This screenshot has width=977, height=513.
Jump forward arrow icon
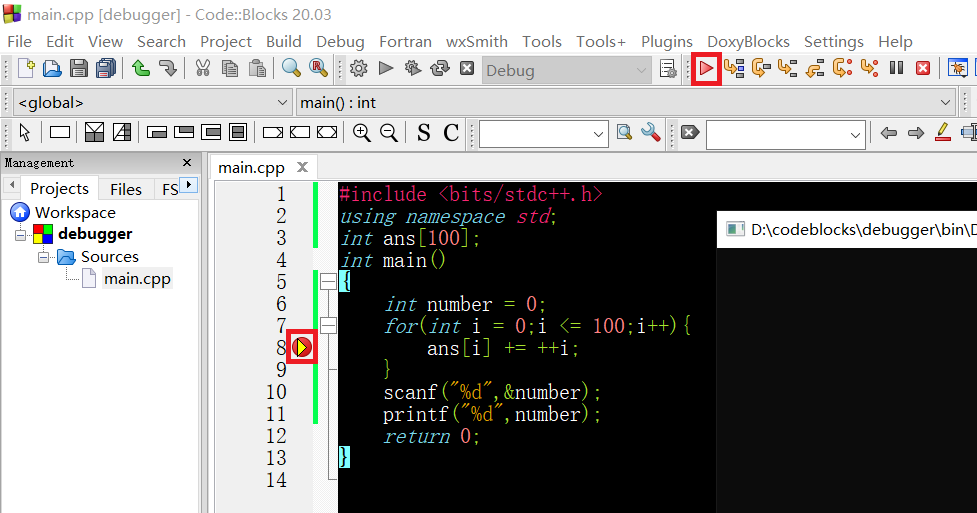point(916,133)
